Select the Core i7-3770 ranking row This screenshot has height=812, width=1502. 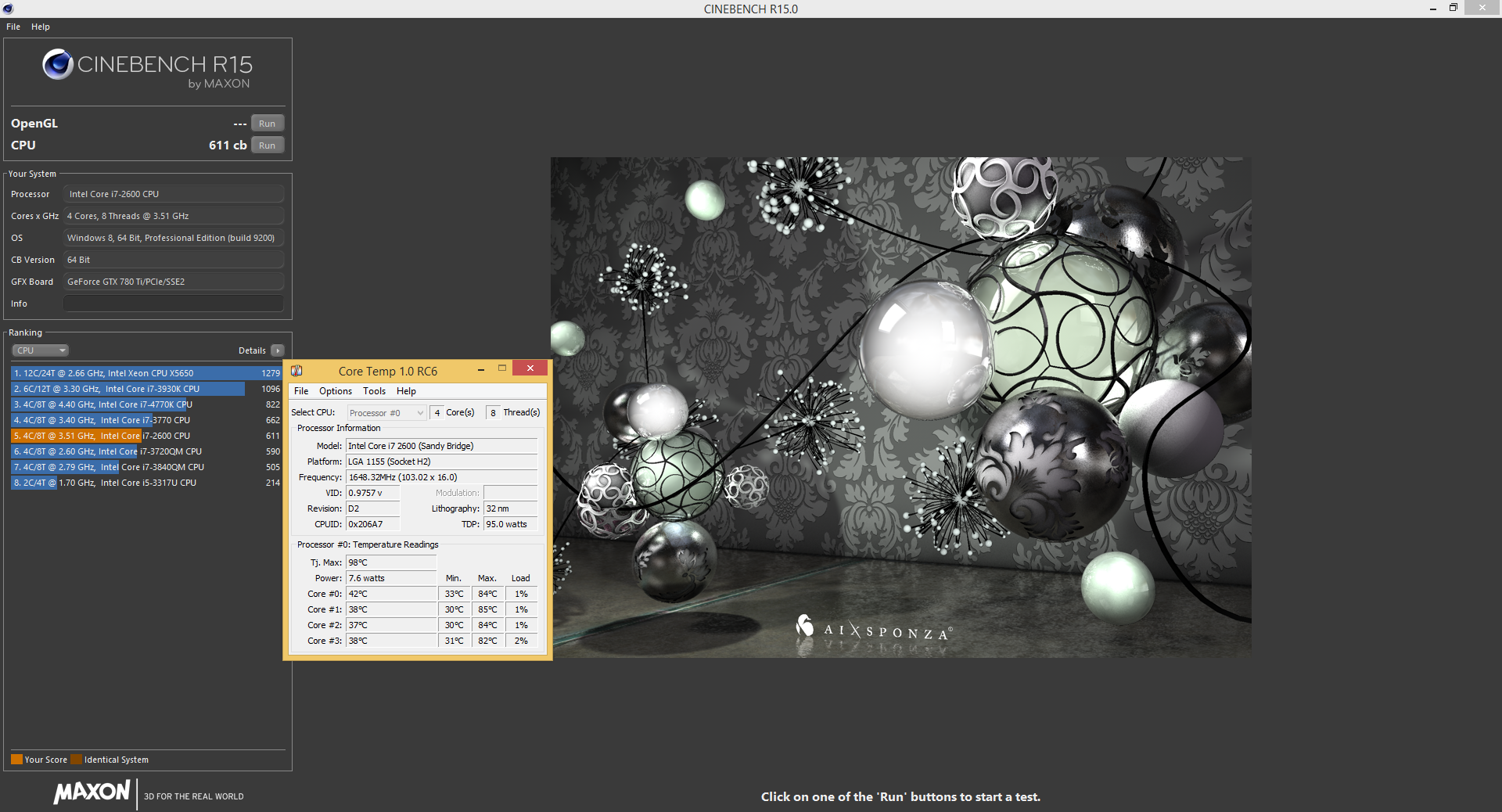(x=146, y=420)
